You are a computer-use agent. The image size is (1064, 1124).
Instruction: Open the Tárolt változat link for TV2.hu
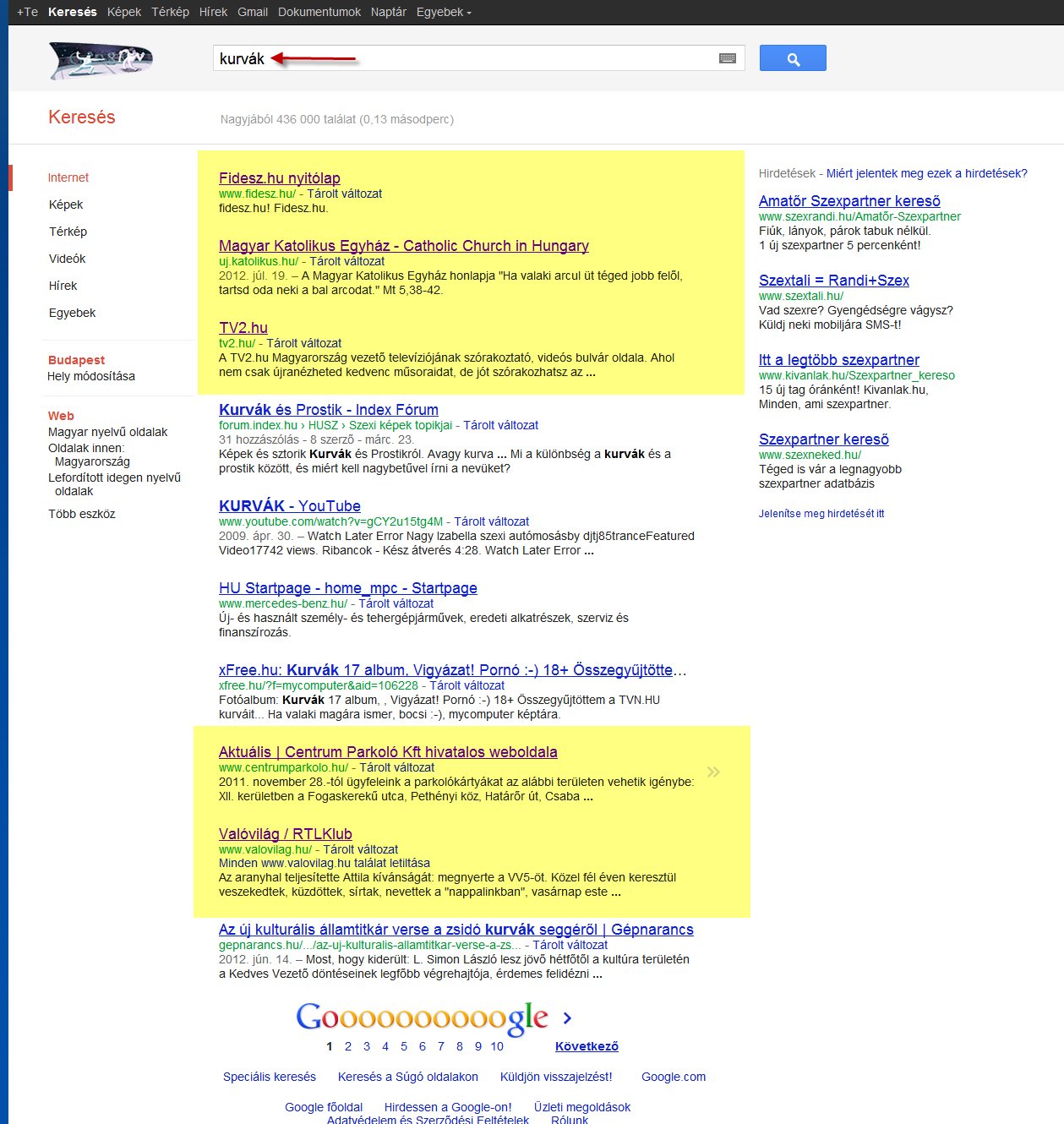click(x=305, y=343)
